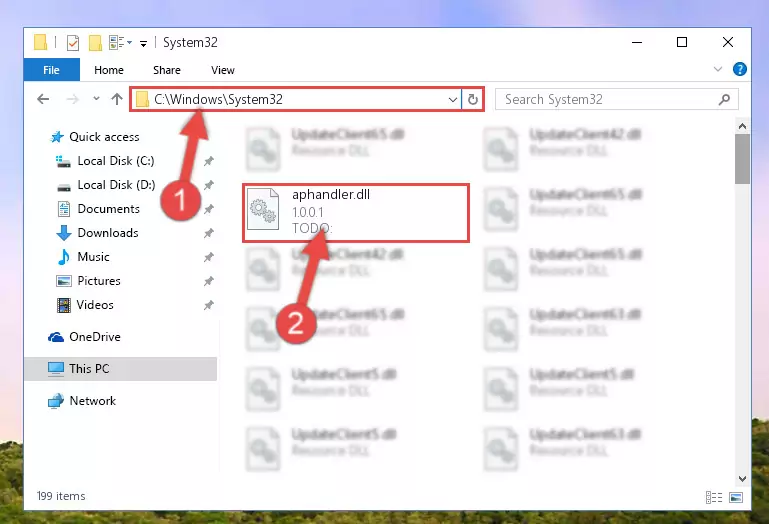Click the pin icon beside Pictures

(x=209, y=281)
